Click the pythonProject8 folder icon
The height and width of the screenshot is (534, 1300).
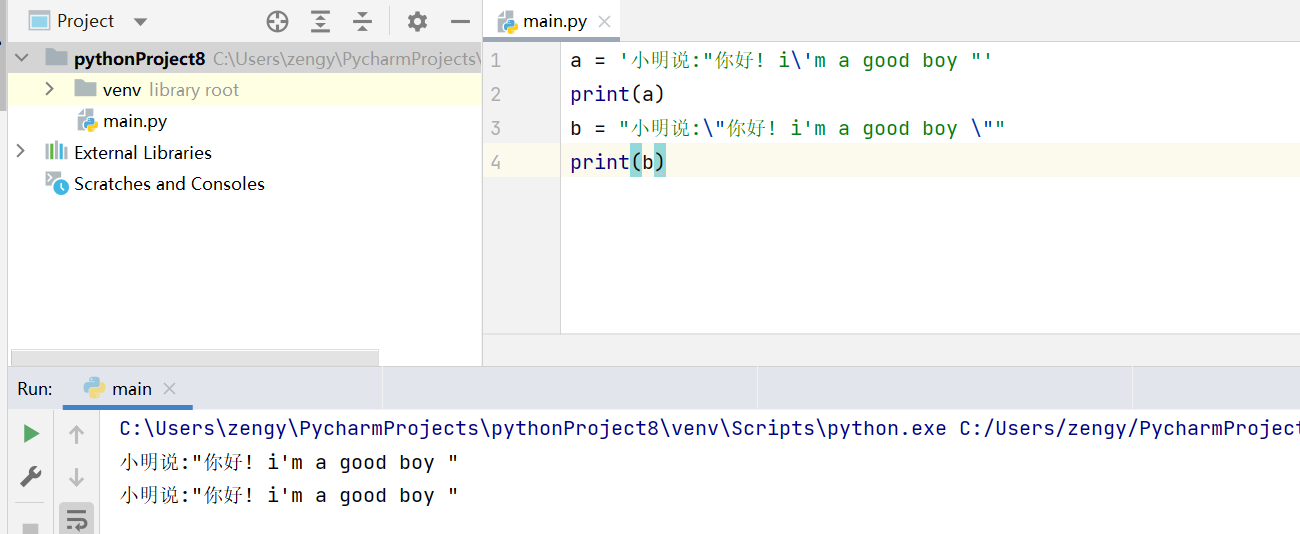pyautogui.click(x=56, y=58)
